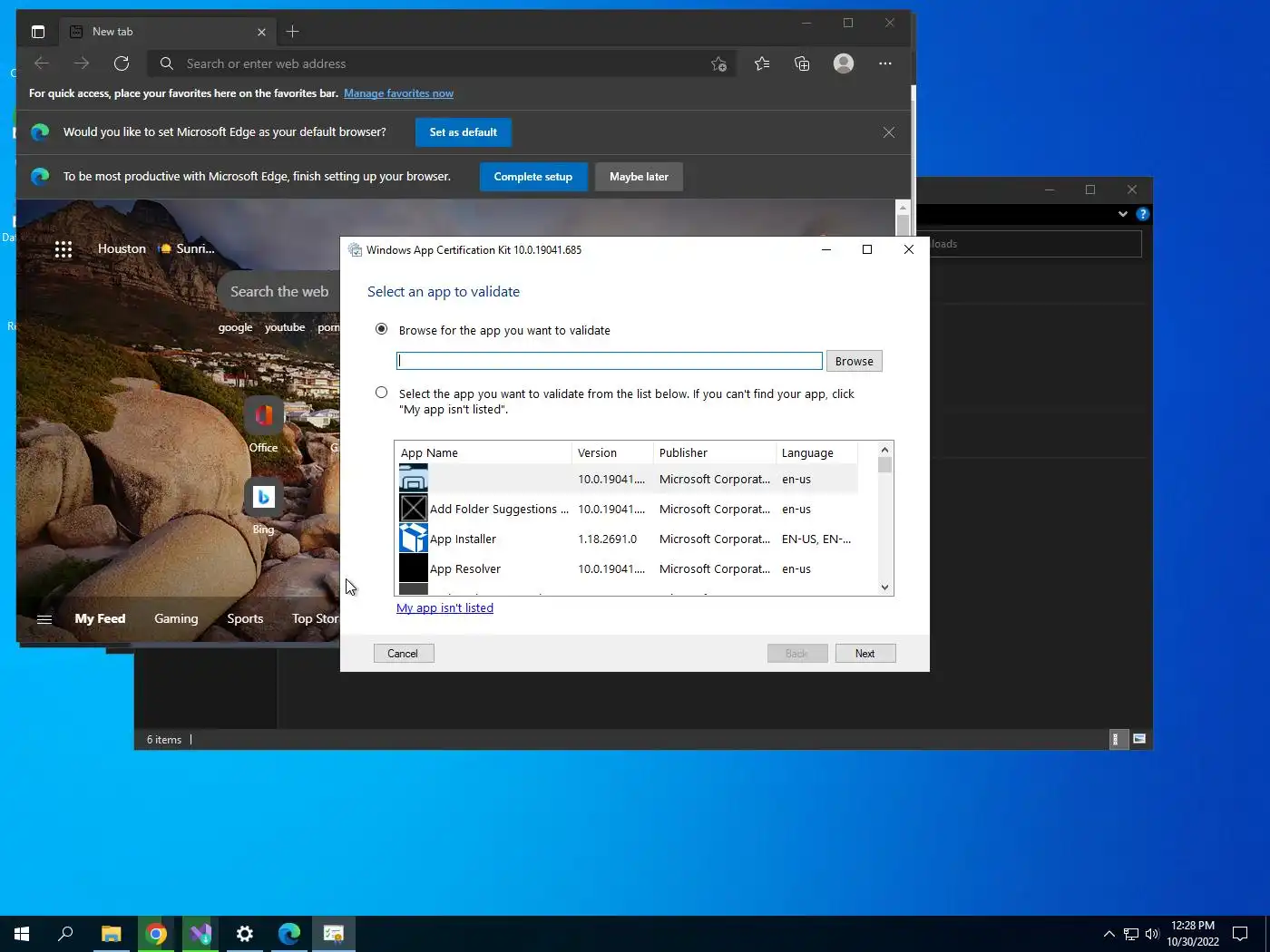This screenshot has width=1270, height=952.
Task: Click the App Resolver row text
Action: point(465,568)
